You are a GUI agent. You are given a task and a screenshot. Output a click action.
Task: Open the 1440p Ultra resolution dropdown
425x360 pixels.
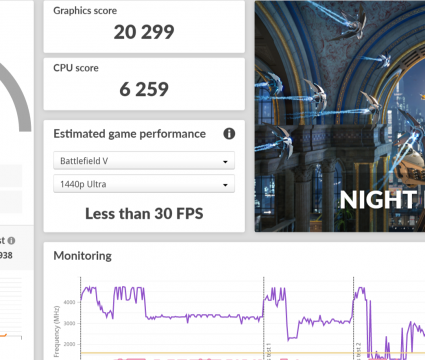[144, 184]
